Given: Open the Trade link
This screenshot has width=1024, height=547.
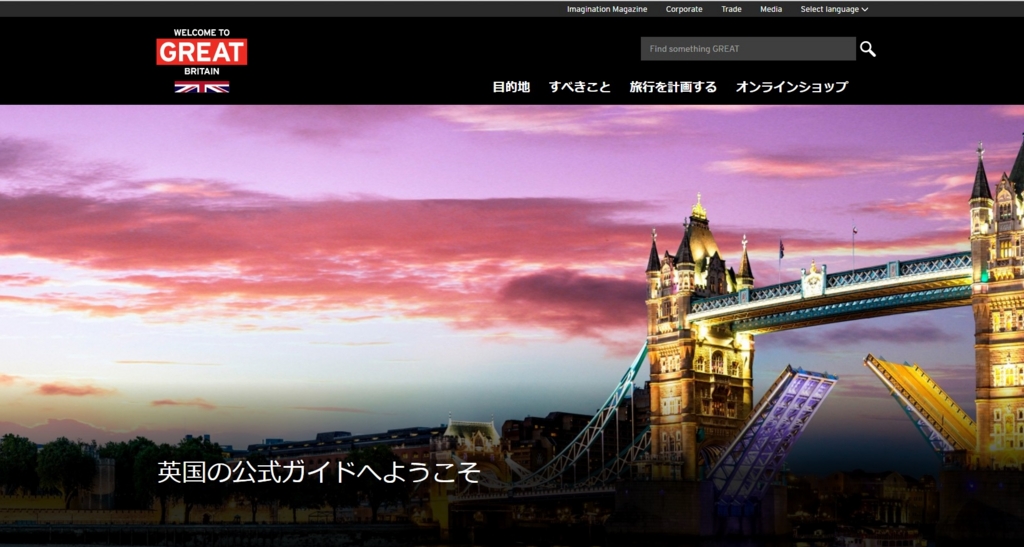Looking at the screenshot, I should pyautogui.click(x=731, y=9).
